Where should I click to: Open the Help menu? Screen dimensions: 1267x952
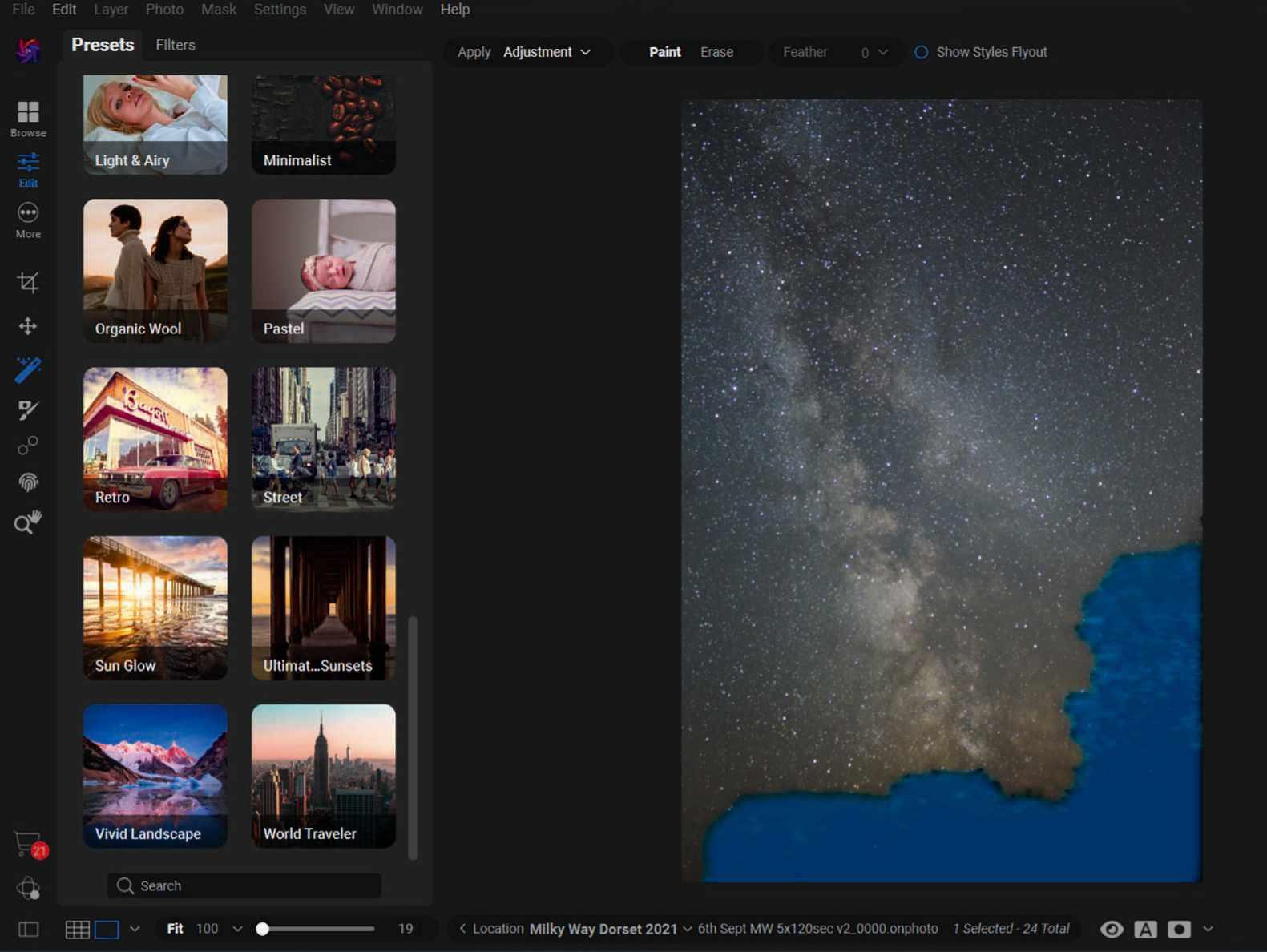tap(455, 10)
